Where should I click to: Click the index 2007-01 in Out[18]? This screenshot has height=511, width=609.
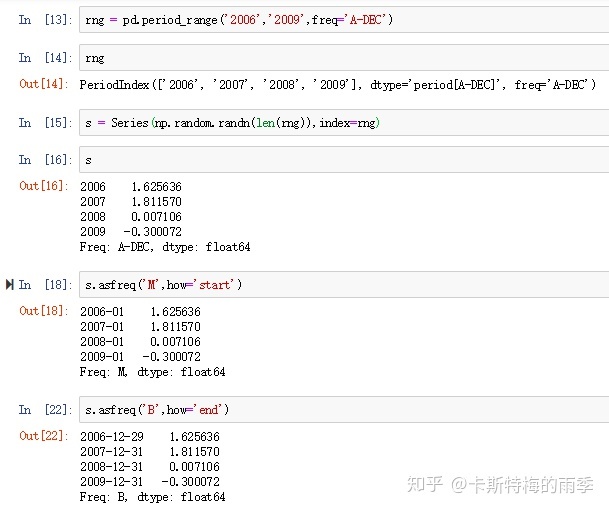coord(102,327)
